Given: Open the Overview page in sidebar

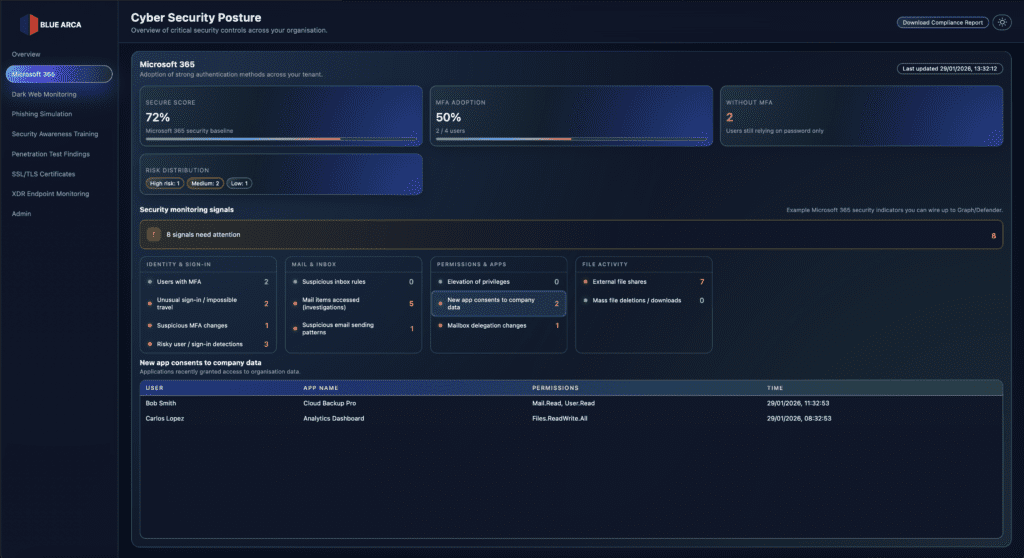Looking at the screenshot, I should coord(26,53).
